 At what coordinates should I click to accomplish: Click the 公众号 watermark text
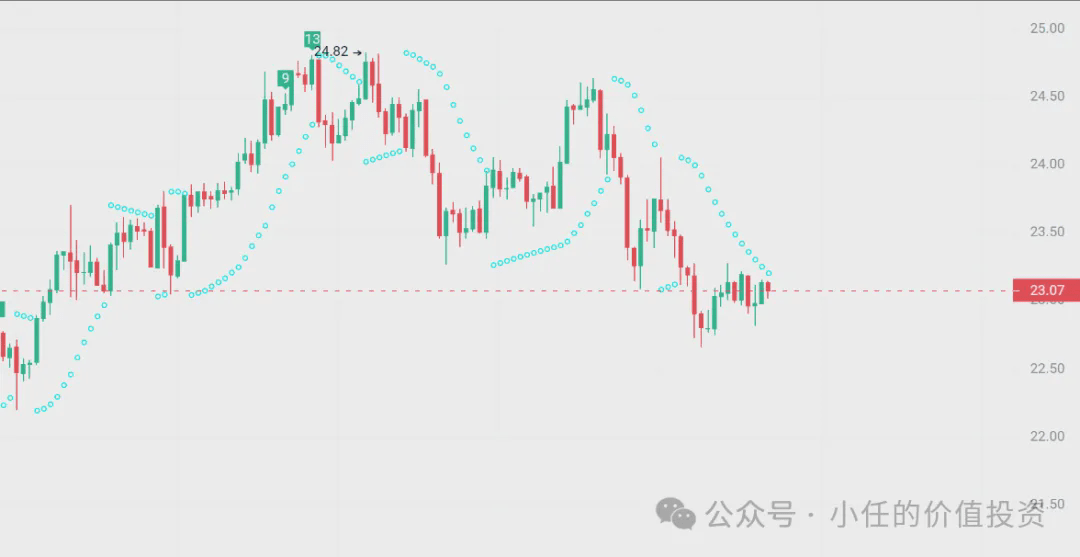point(751,514)
